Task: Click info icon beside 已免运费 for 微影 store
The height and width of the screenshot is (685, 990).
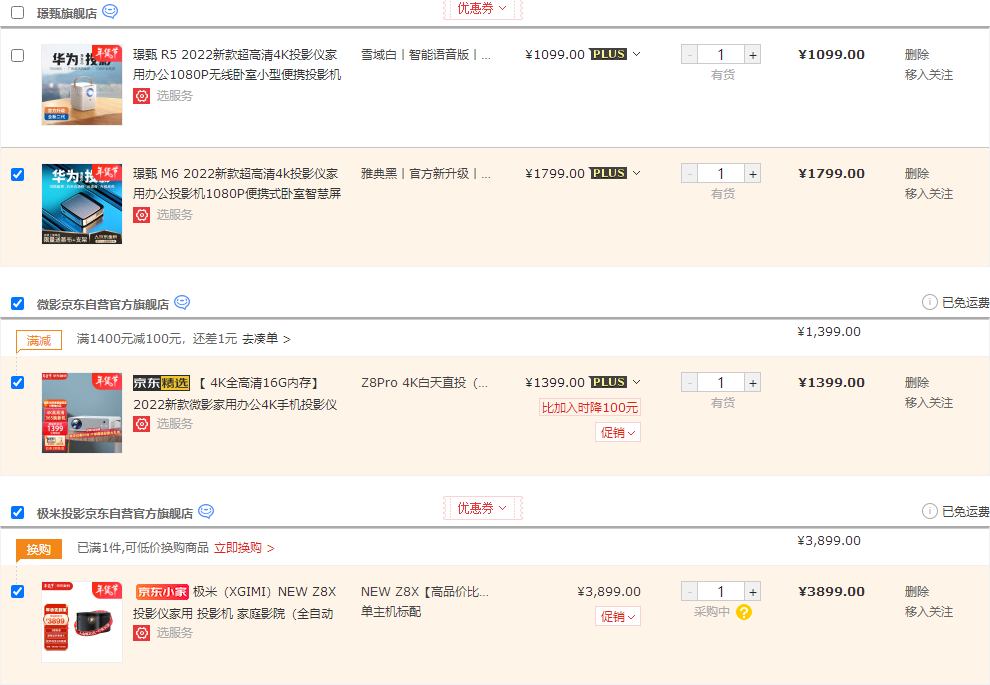Action: [x=929, y=302]
